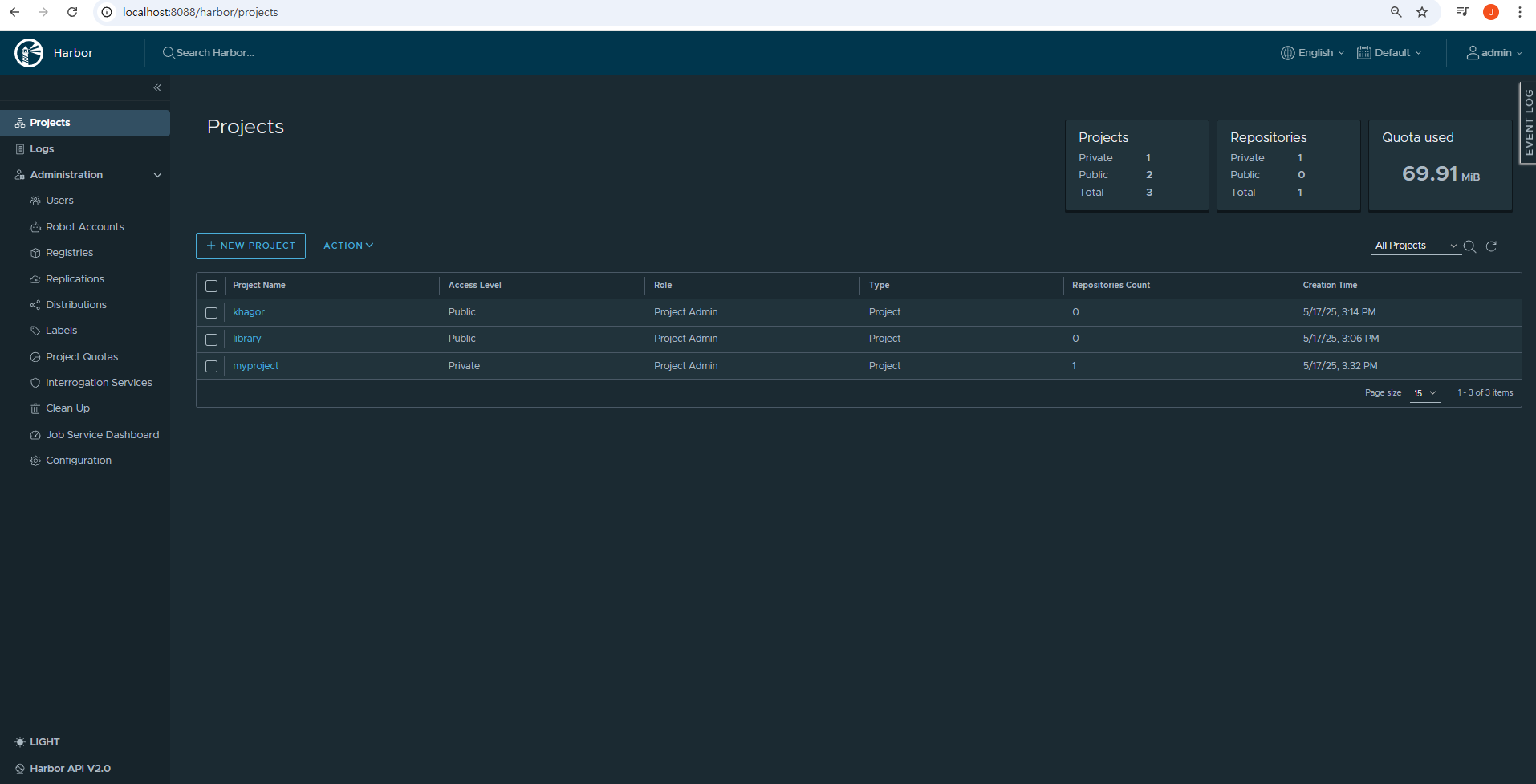The image size is (1536, 784).
Task: Select the khagor project checkbox
Action: point(211,313)
